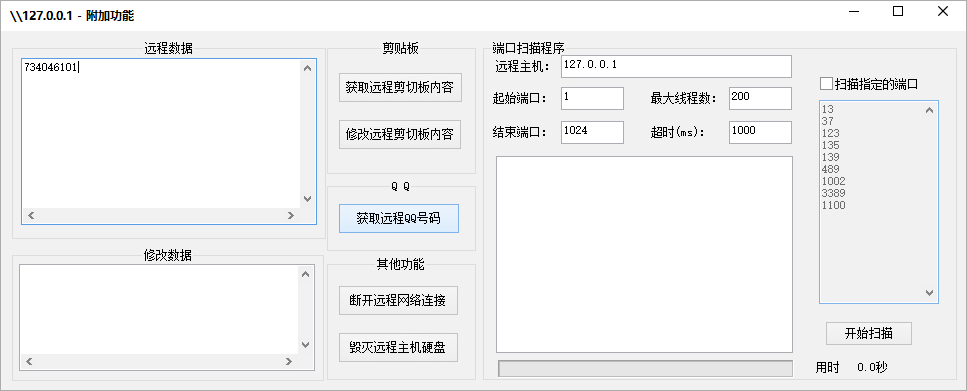Image resolution: width=967 pixels, height=391 pixels.
Task: Minimize the 附加功能 window
Action: point(854,11)
